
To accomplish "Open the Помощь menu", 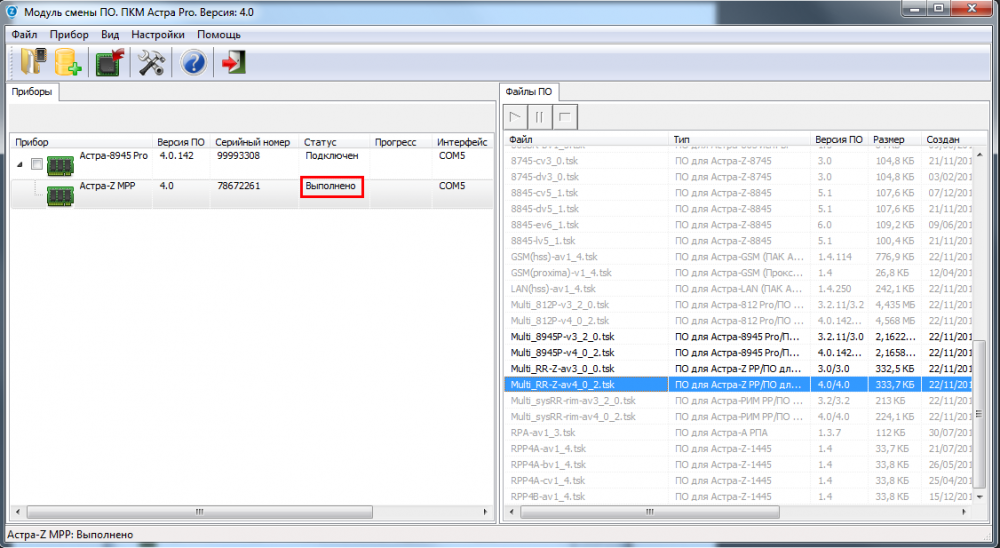I will tap(219, 34).
